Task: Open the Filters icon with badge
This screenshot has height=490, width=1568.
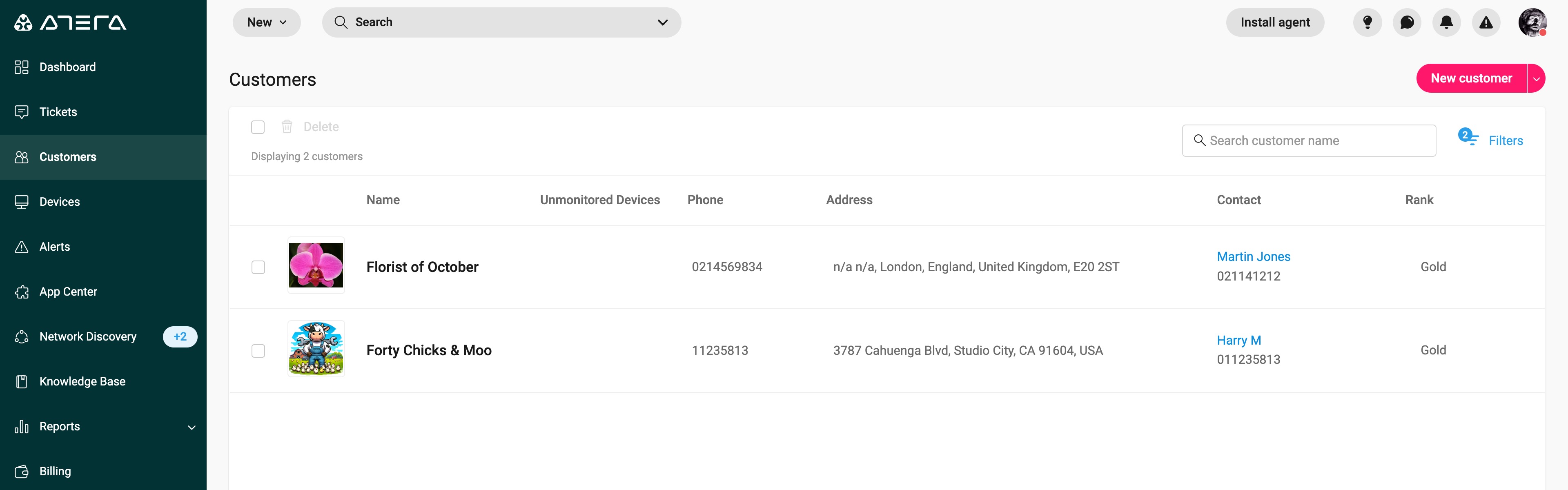Action: [1468, 137]
